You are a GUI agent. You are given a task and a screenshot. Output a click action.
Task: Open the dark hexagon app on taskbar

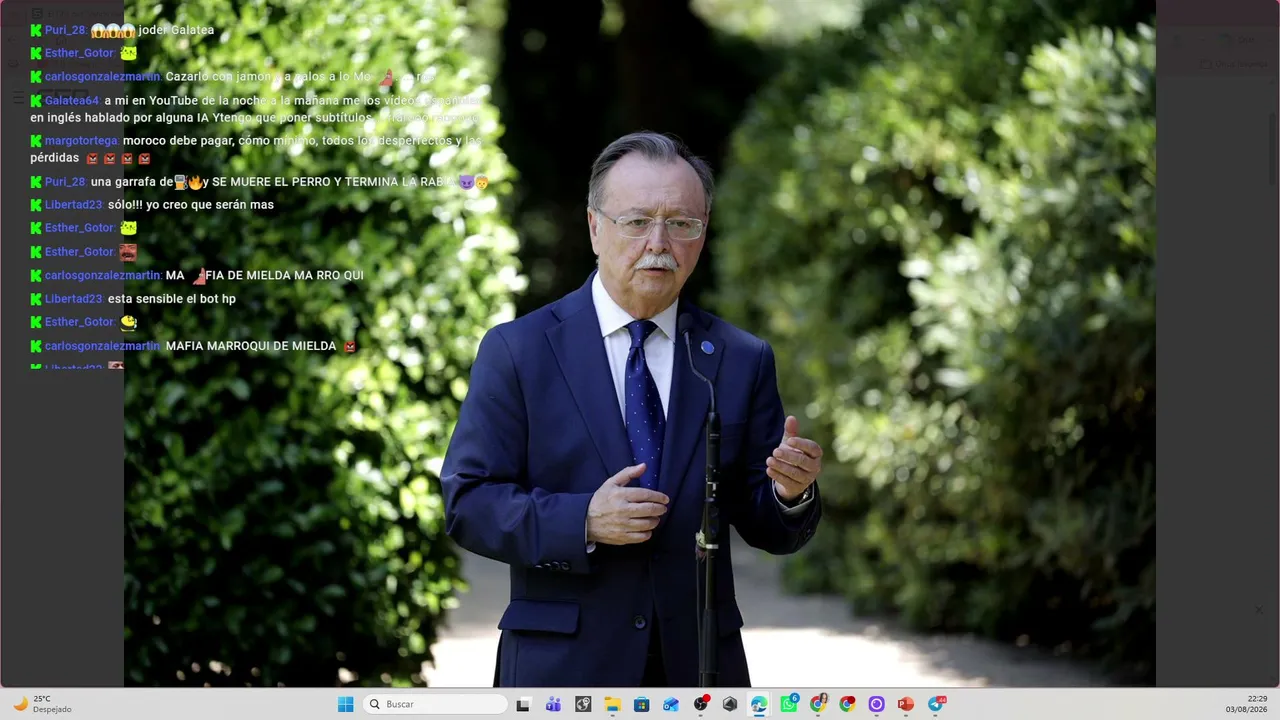click(x=730, y=704)
